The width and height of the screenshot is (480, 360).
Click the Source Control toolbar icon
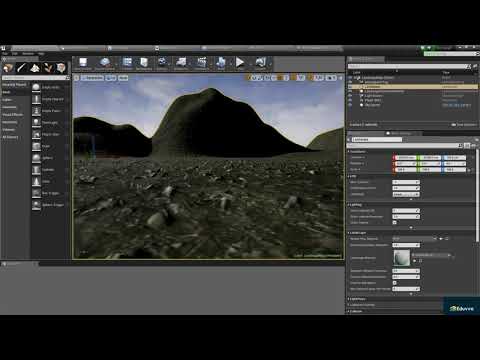pos(105,63)
